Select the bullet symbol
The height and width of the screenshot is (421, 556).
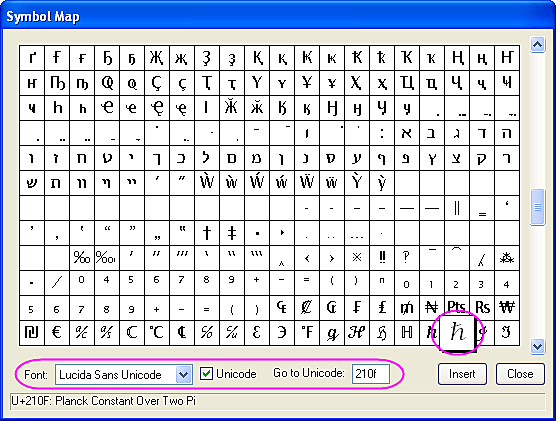[x=257, y=233]
